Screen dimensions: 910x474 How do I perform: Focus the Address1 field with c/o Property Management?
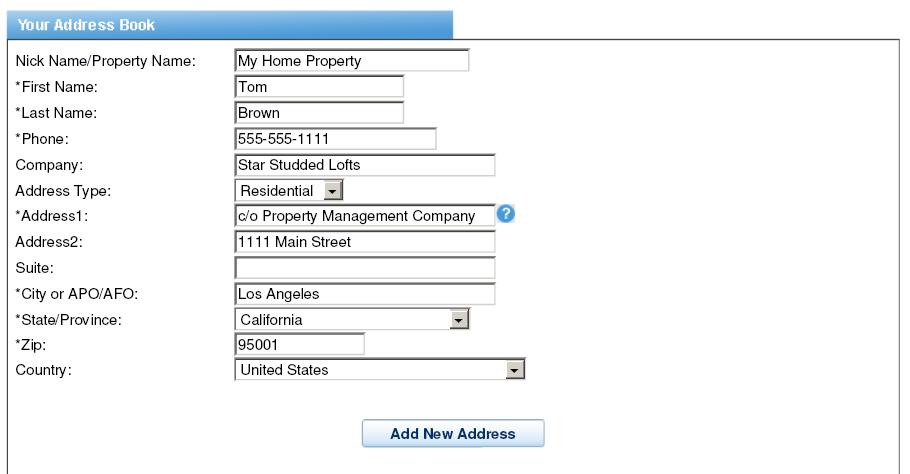click(364, 216)
